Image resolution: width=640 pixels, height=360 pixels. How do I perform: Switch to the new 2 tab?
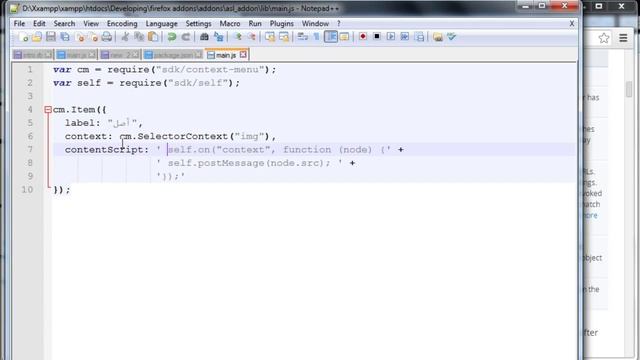[120, 55]
